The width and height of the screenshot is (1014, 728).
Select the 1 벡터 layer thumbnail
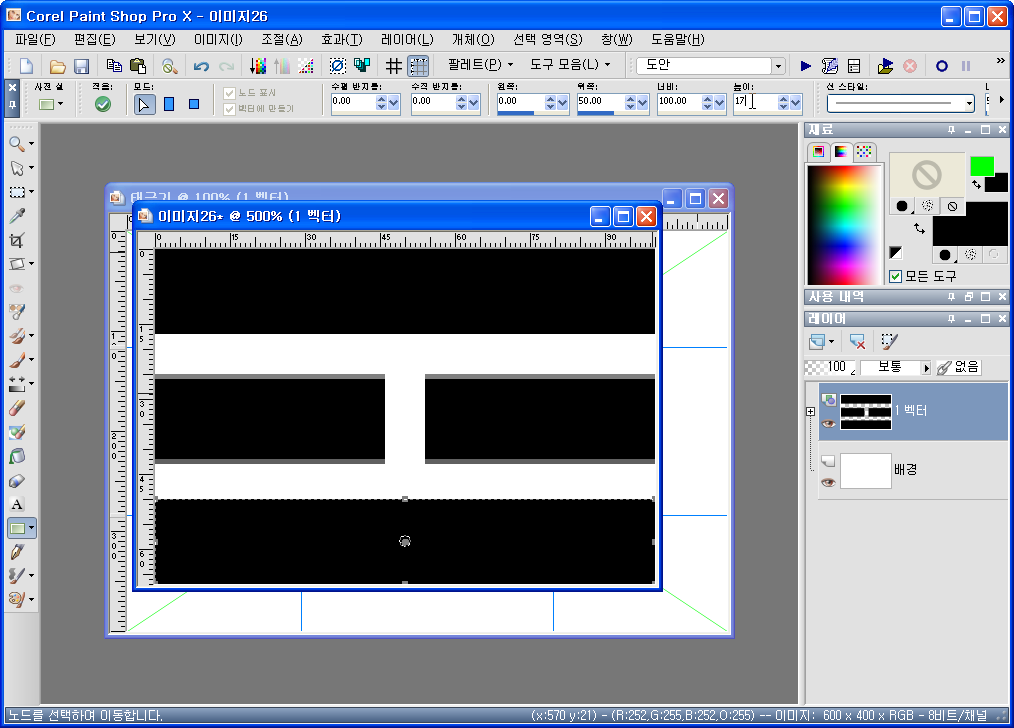(865, 412)
